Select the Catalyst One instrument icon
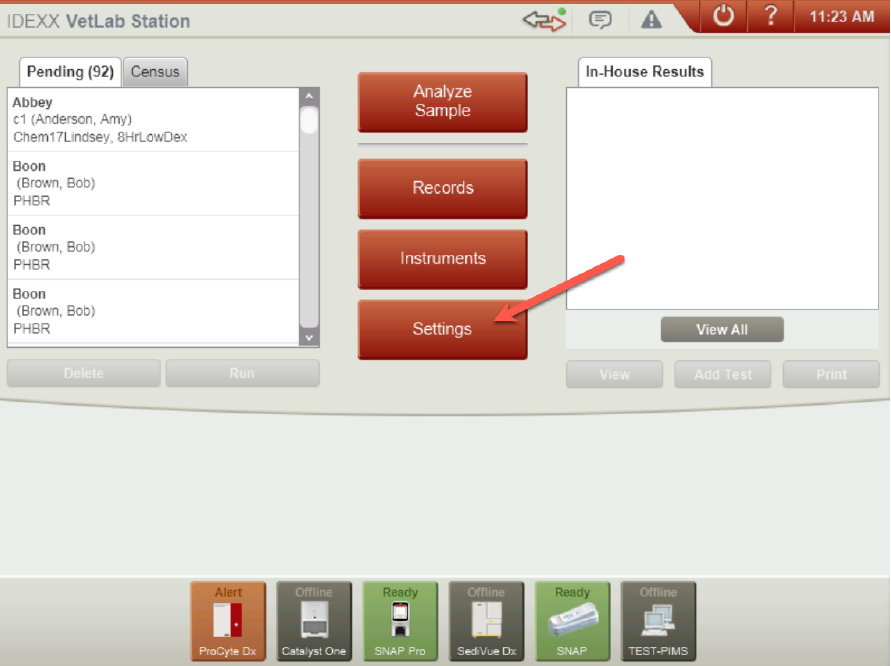 coord(314,621)
